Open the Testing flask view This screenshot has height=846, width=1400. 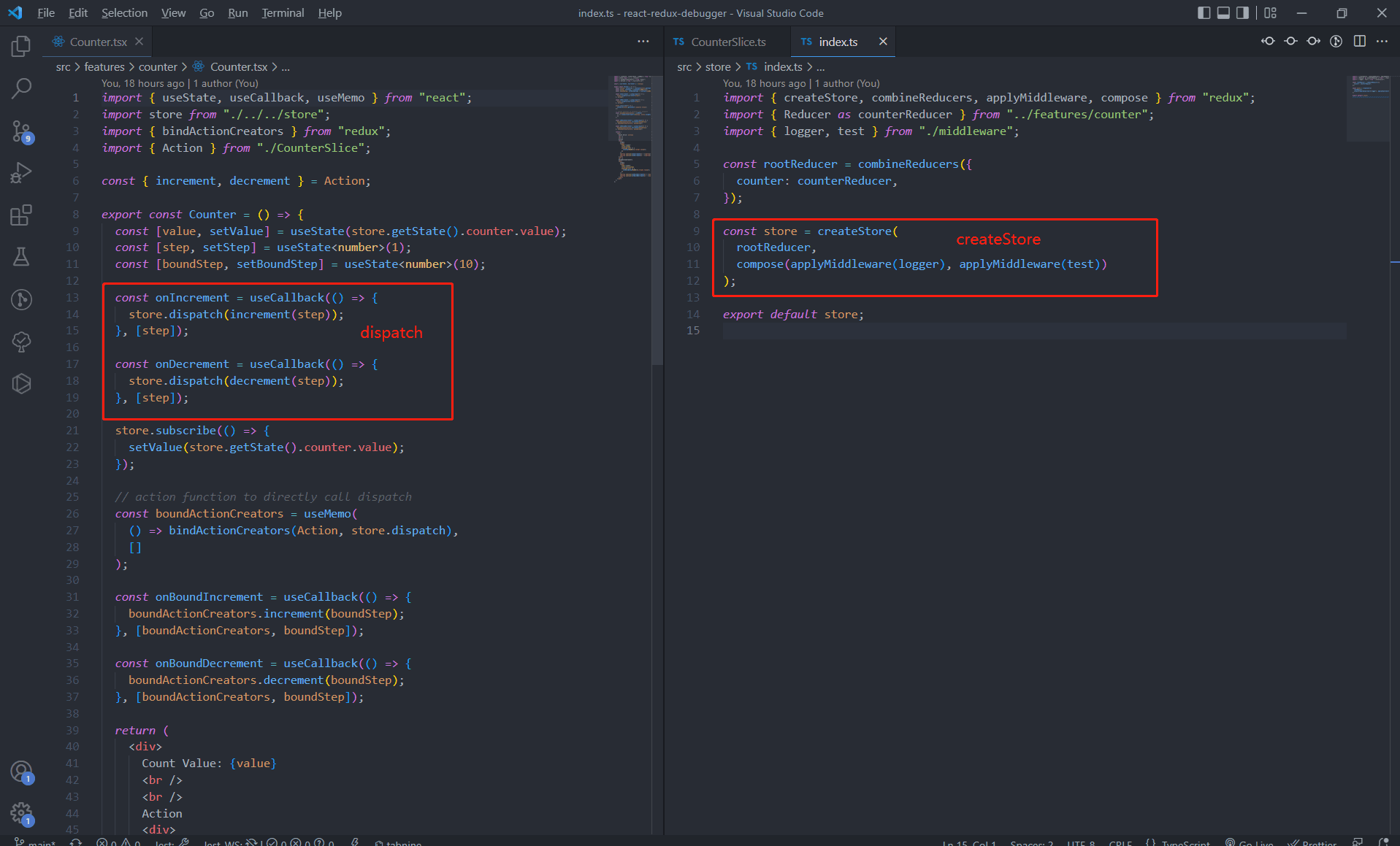(21, 257)
